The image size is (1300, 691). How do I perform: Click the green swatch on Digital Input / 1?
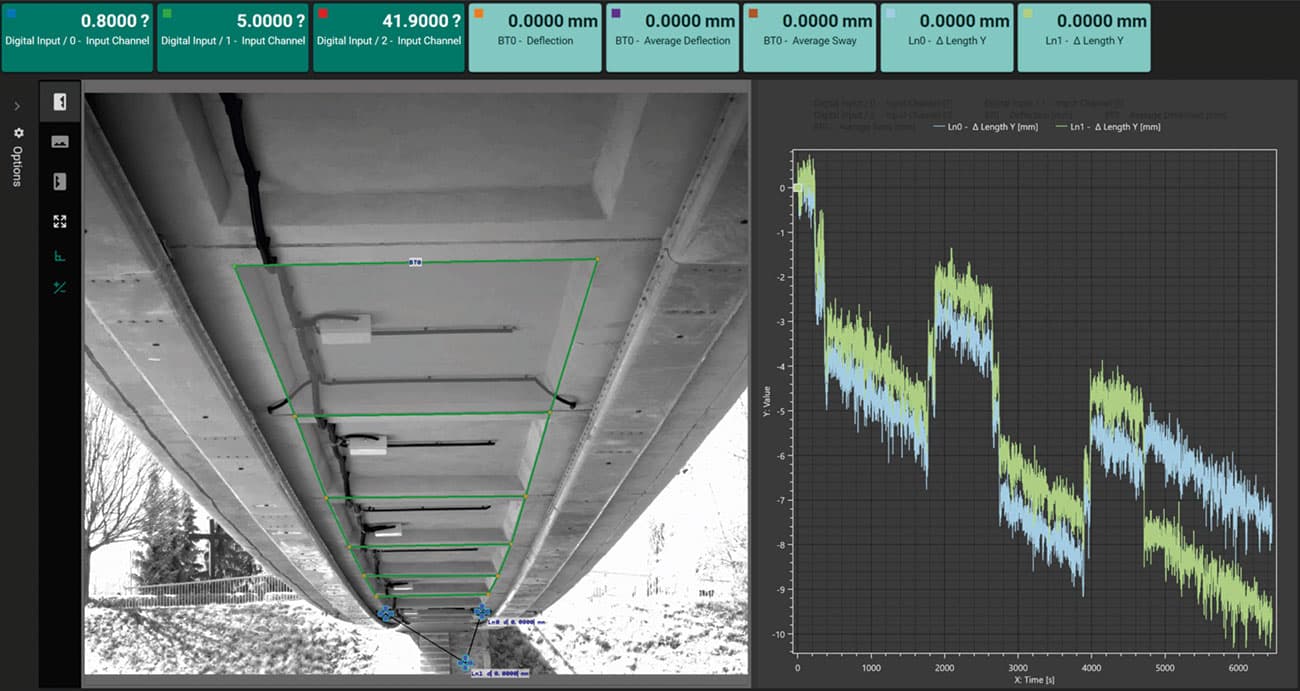coord(166,13)
